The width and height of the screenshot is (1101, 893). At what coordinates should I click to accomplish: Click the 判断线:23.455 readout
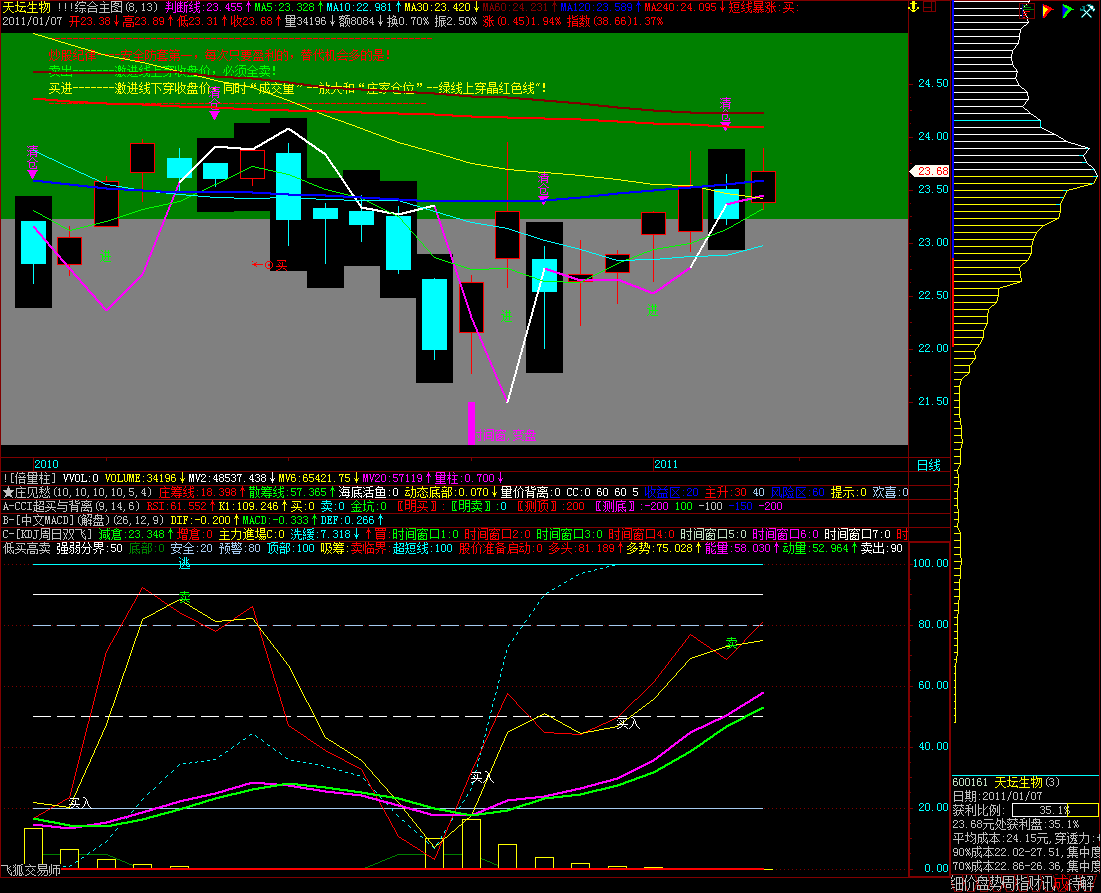[x=204, y=7]
